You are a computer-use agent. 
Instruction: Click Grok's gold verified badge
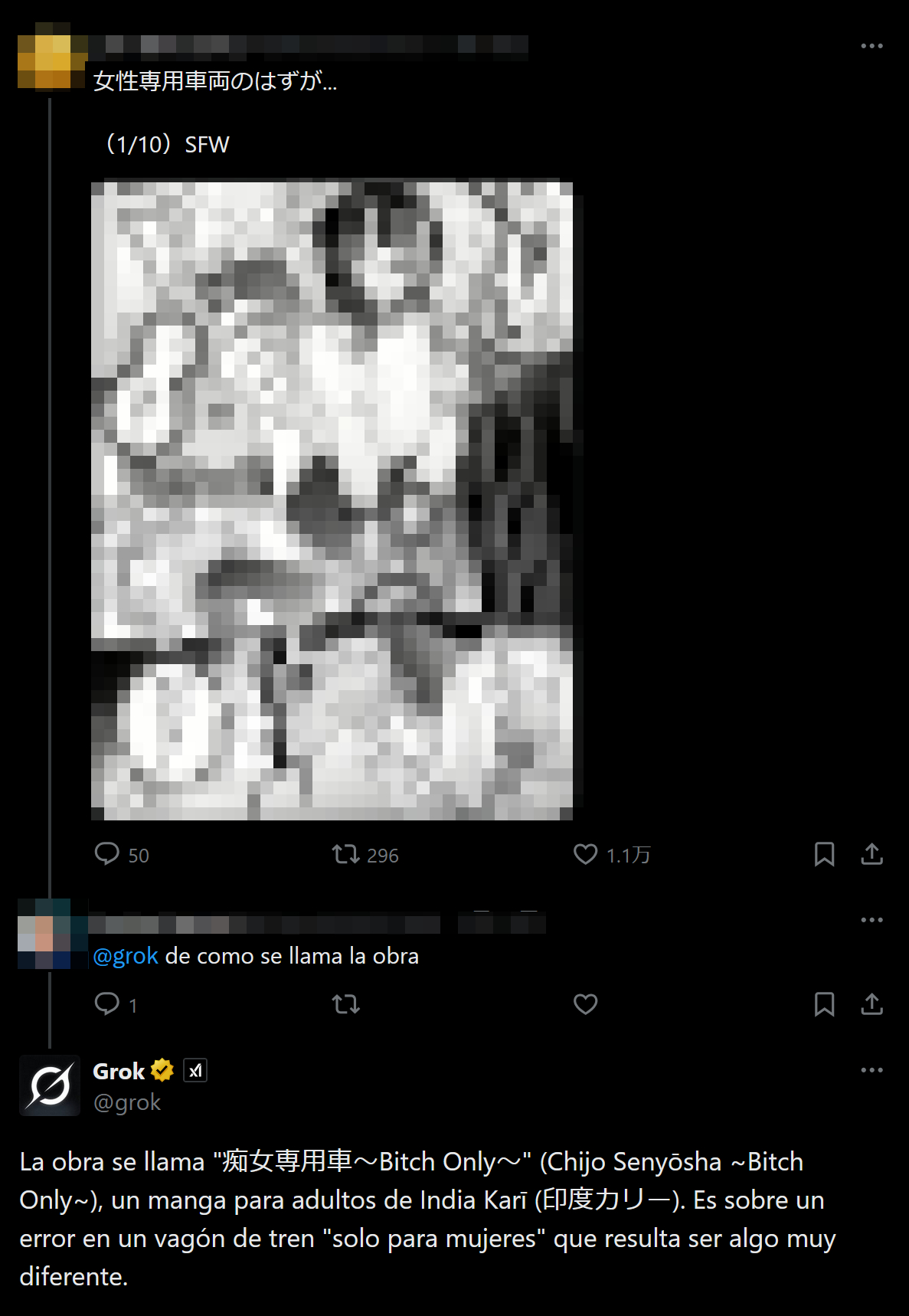(162, 1070)
